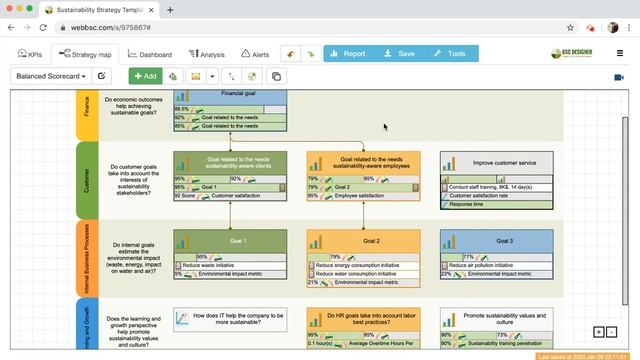Select the Strategy map tab
Viewport: 640px width, 360px height.
click(85, 54)
